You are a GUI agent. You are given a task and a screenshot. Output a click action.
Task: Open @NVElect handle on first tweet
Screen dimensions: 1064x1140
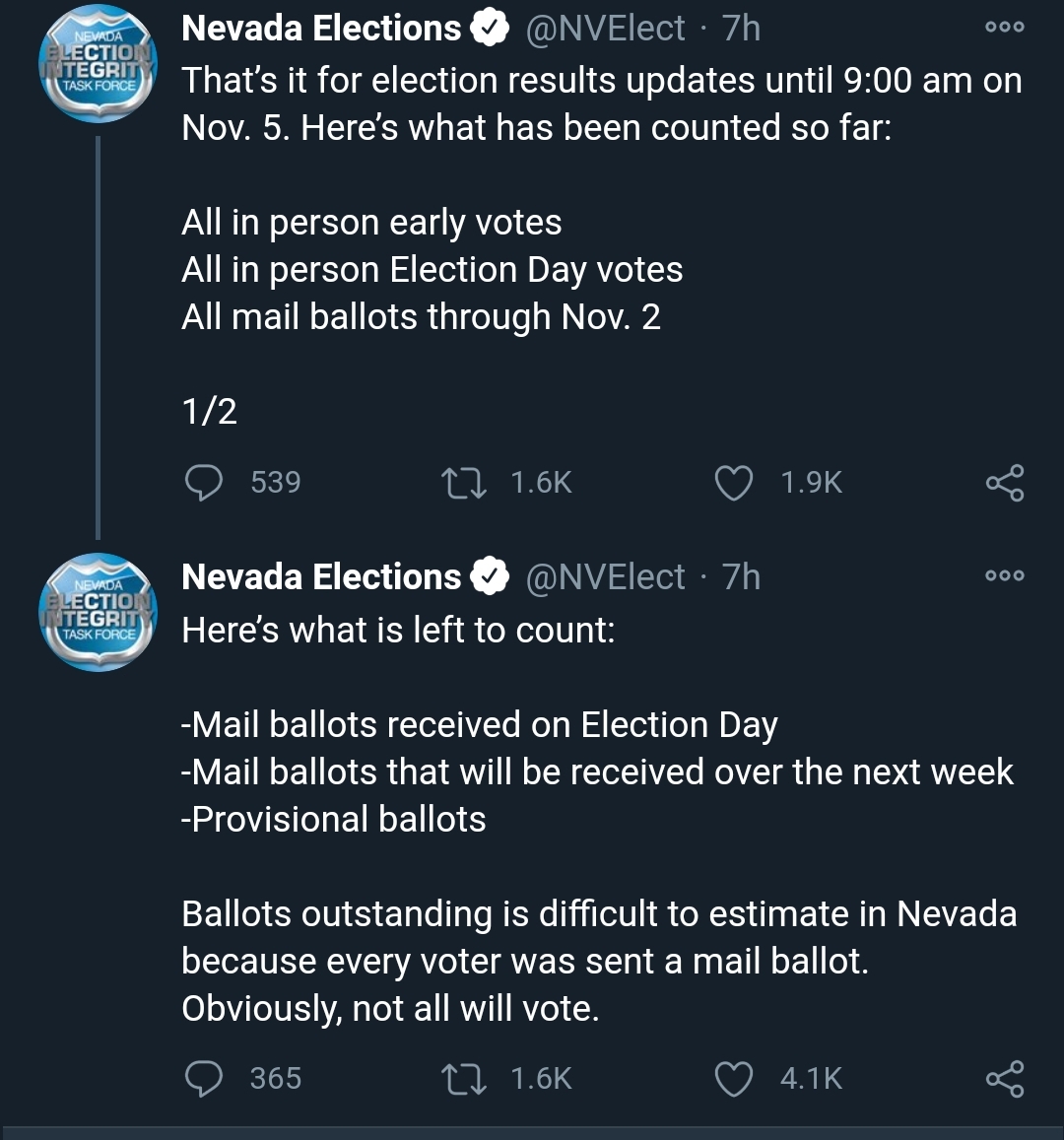605,30
